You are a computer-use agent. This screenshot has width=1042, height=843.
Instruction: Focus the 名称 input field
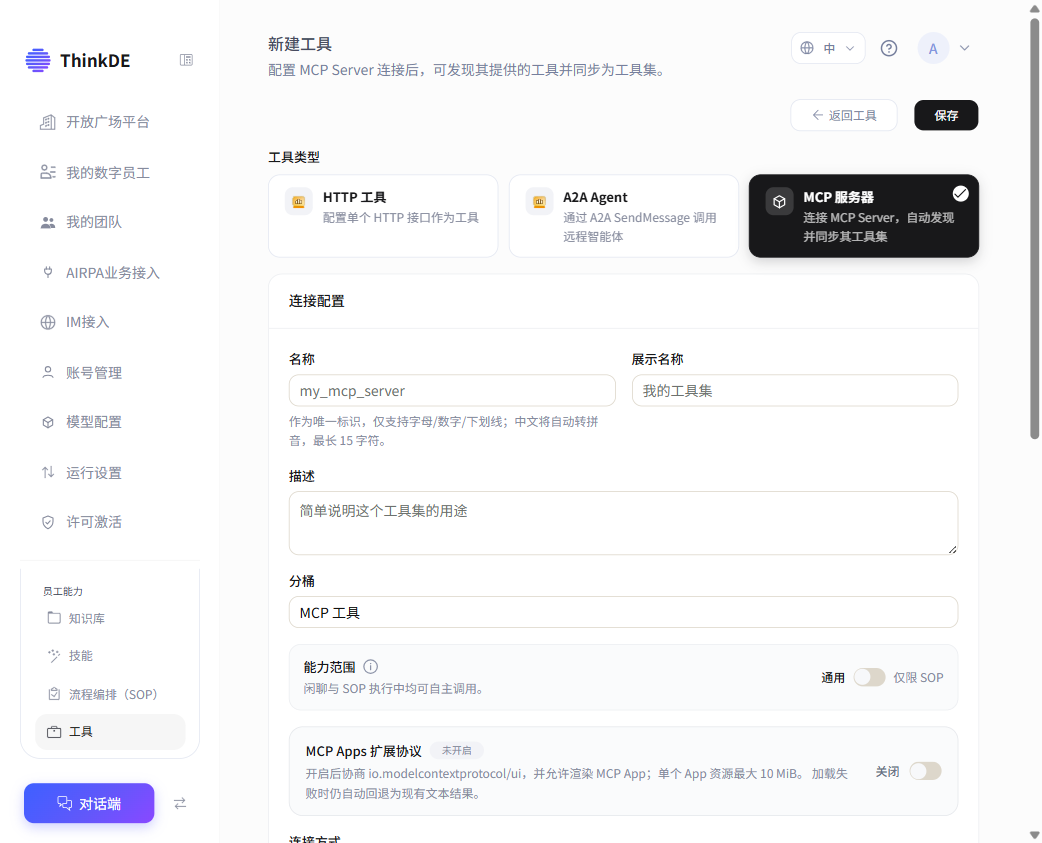pyautogui.click(x=452, y=391)
